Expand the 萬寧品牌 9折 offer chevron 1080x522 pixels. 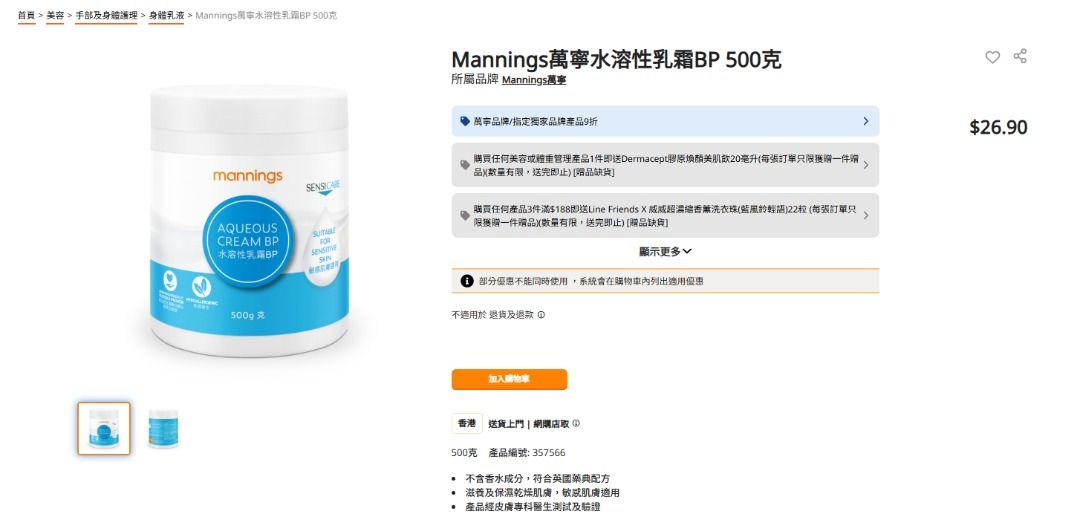click(866, 121)
